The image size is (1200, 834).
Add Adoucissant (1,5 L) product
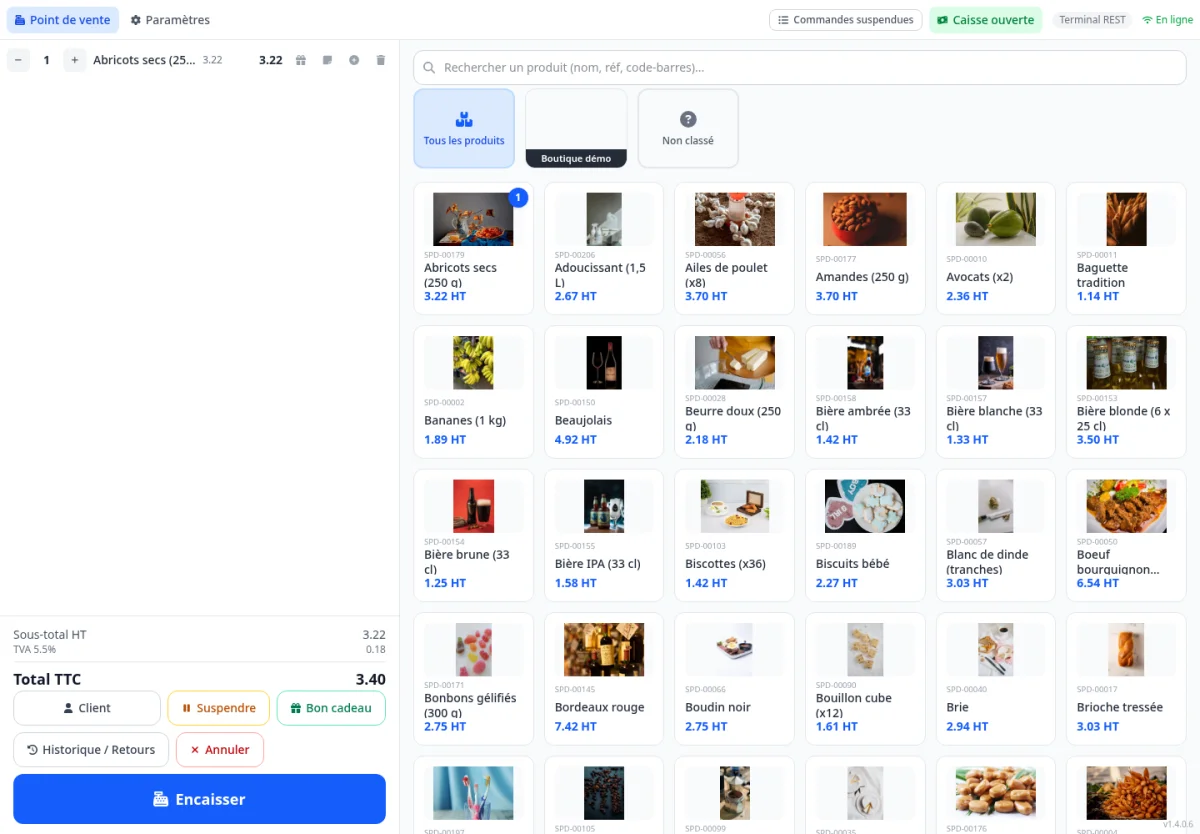pyautogui.click(x=603, y=249)
